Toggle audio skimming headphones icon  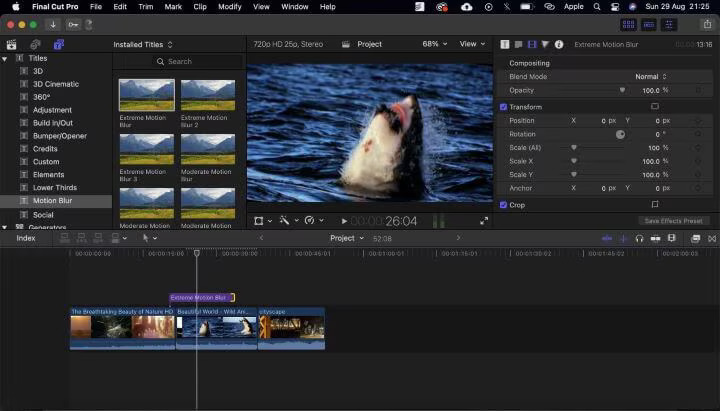[x=639, y=238]
